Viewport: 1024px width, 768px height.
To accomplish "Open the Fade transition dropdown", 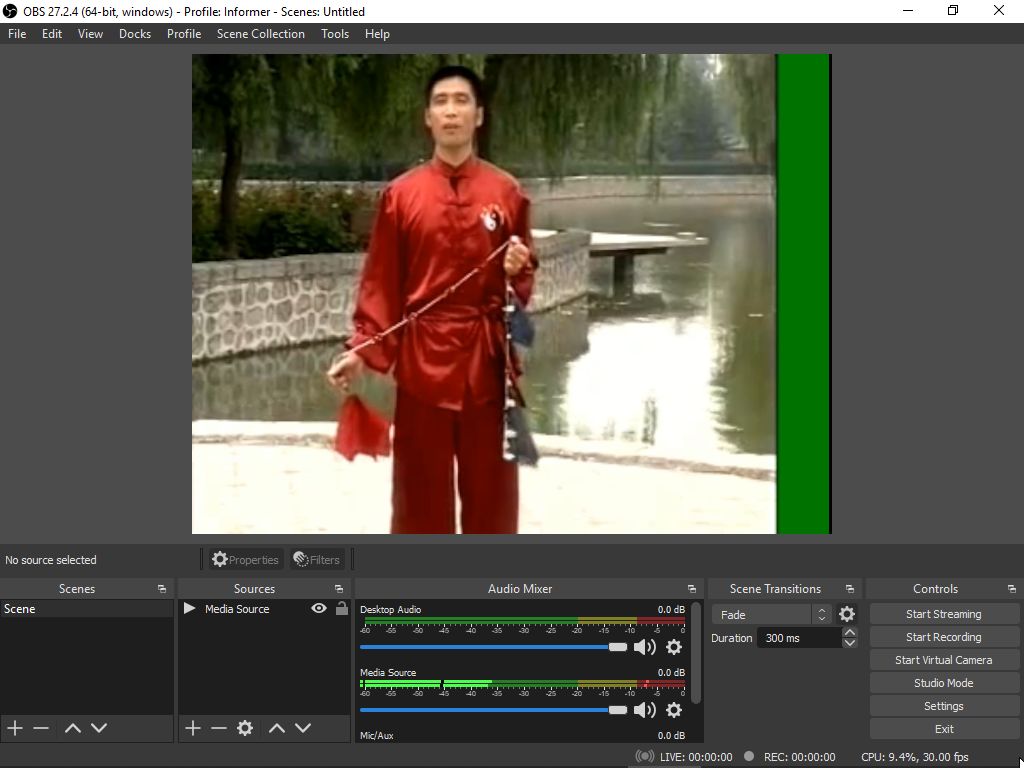I will (770, 614).
